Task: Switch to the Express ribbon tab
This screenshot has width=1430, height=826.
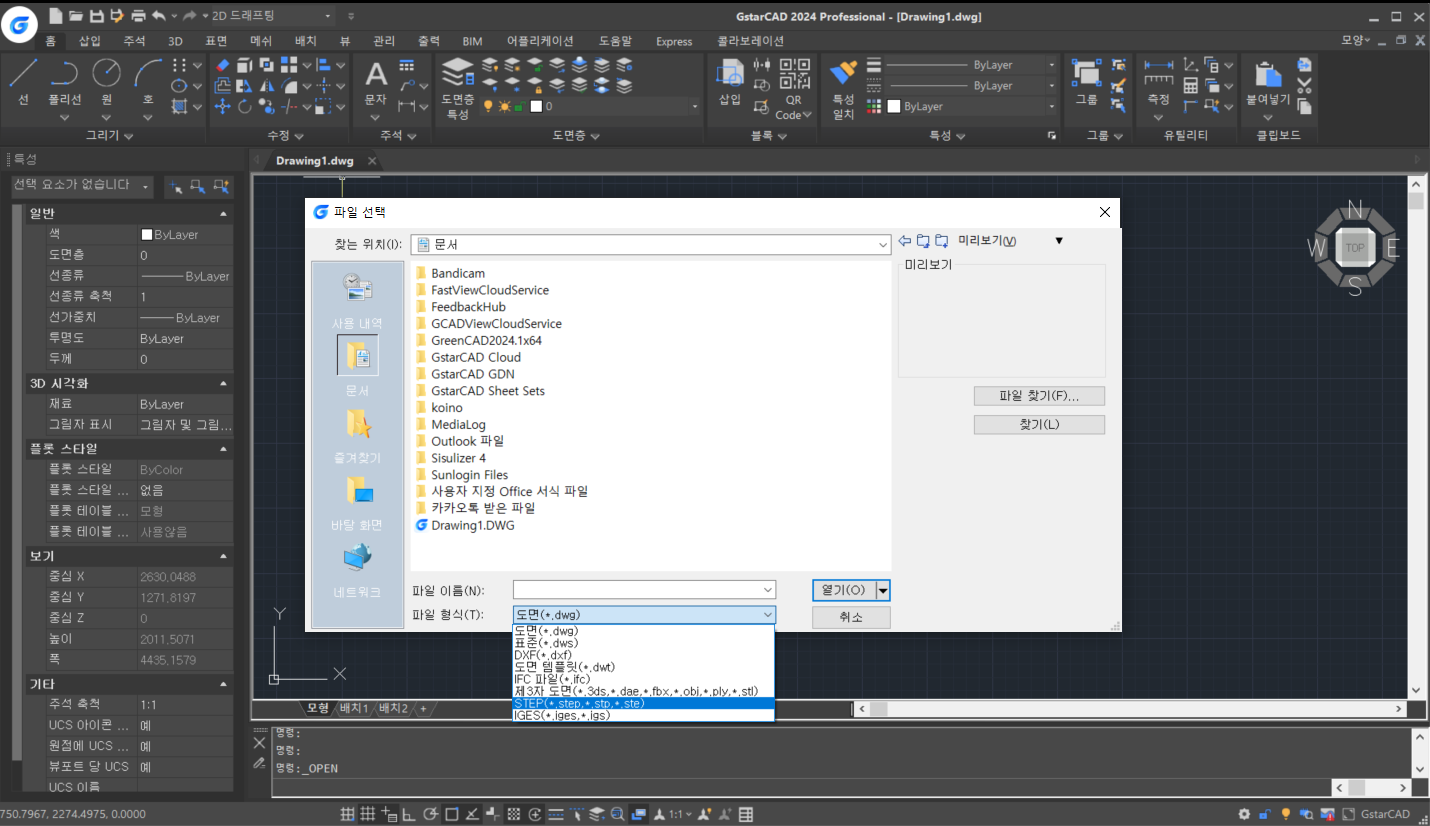Action: [674, 41]
